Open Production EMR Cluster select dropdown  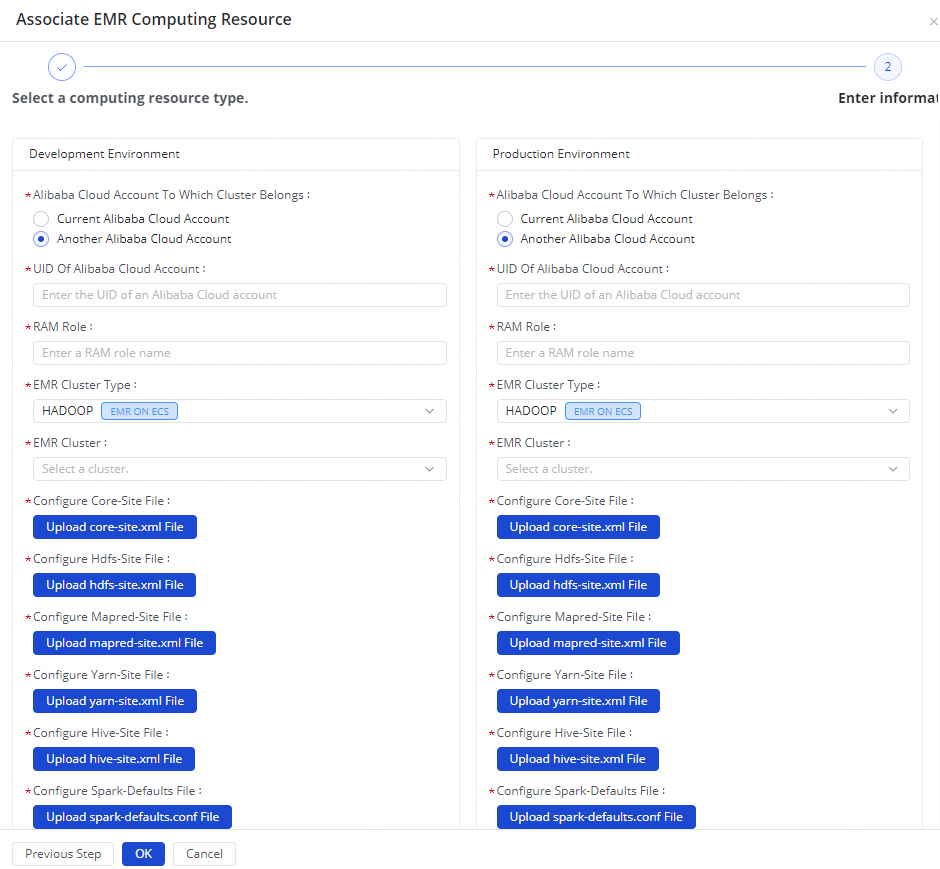(703, 469)
